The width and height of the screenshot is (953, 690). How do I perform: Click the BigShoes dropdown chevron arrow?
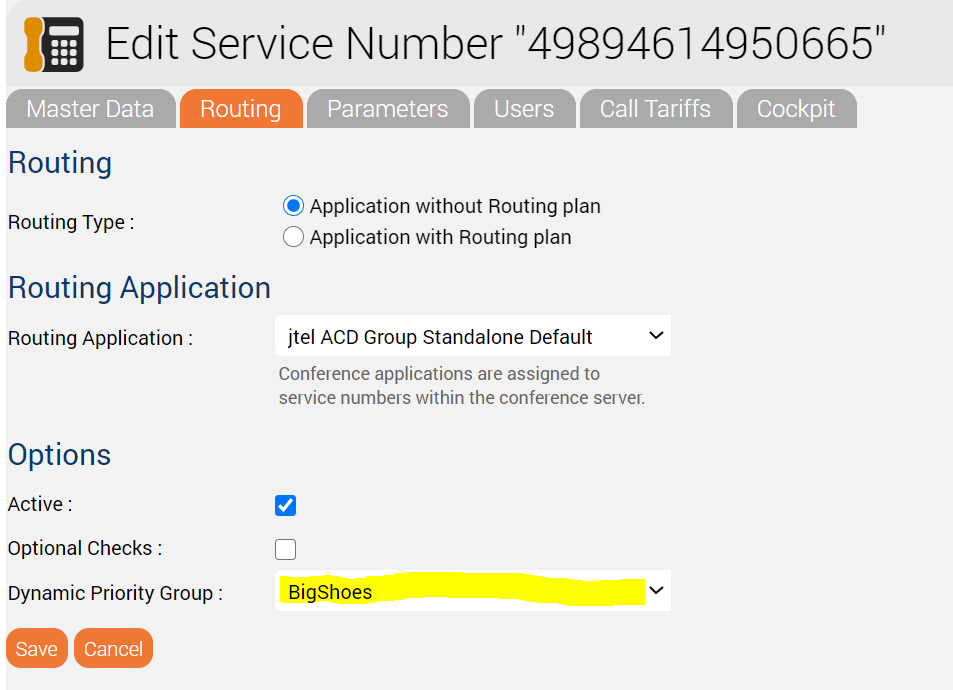[656, 590]
